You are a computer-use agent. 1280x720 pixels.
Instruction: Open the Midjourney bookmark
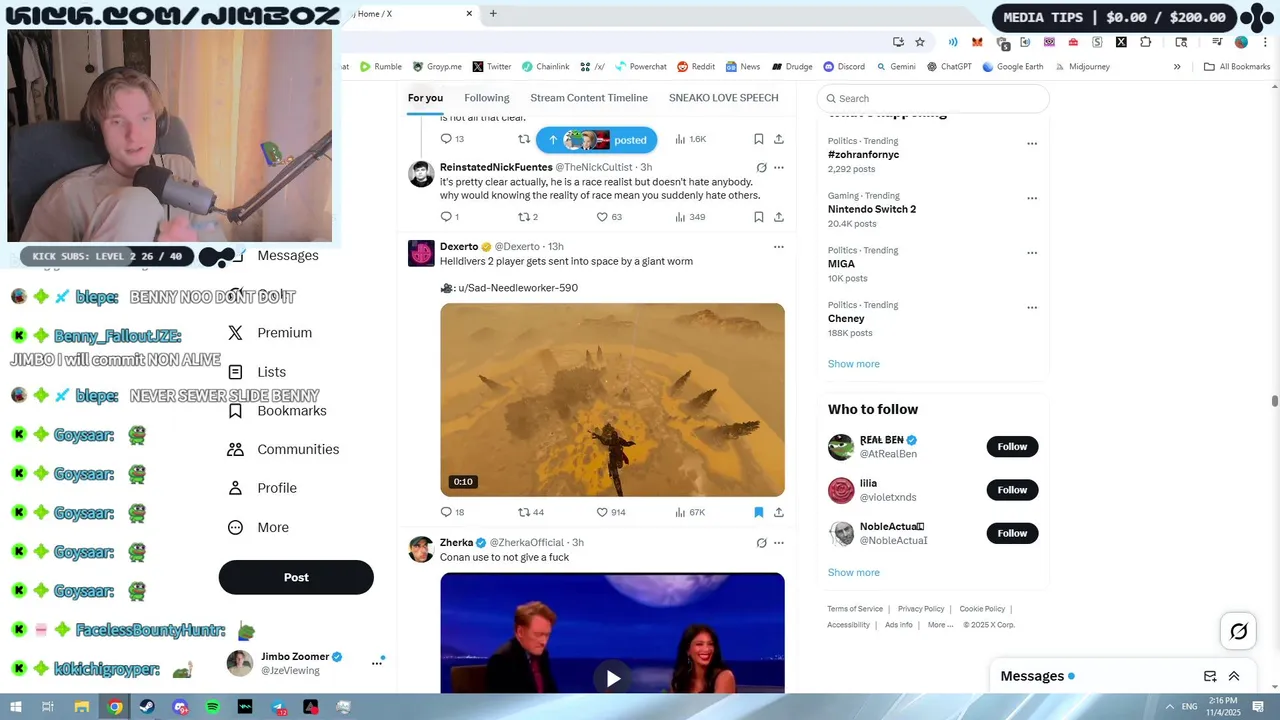[x=1081, y=67]
